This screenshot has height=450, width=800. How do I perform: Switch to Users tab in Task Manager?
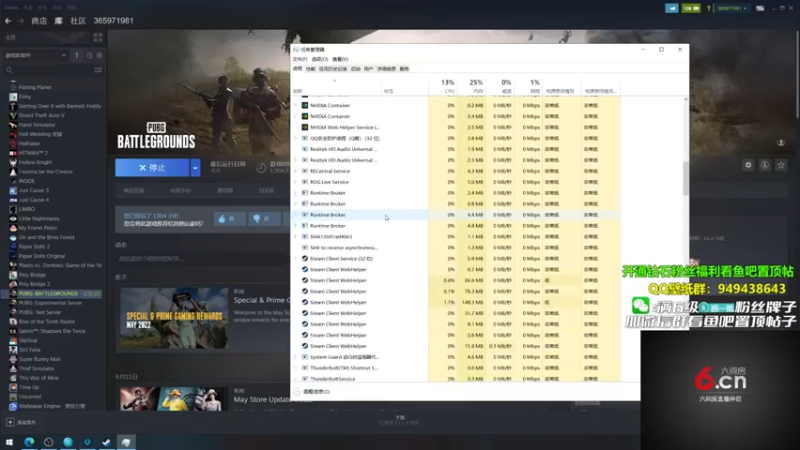coord(368,69)
